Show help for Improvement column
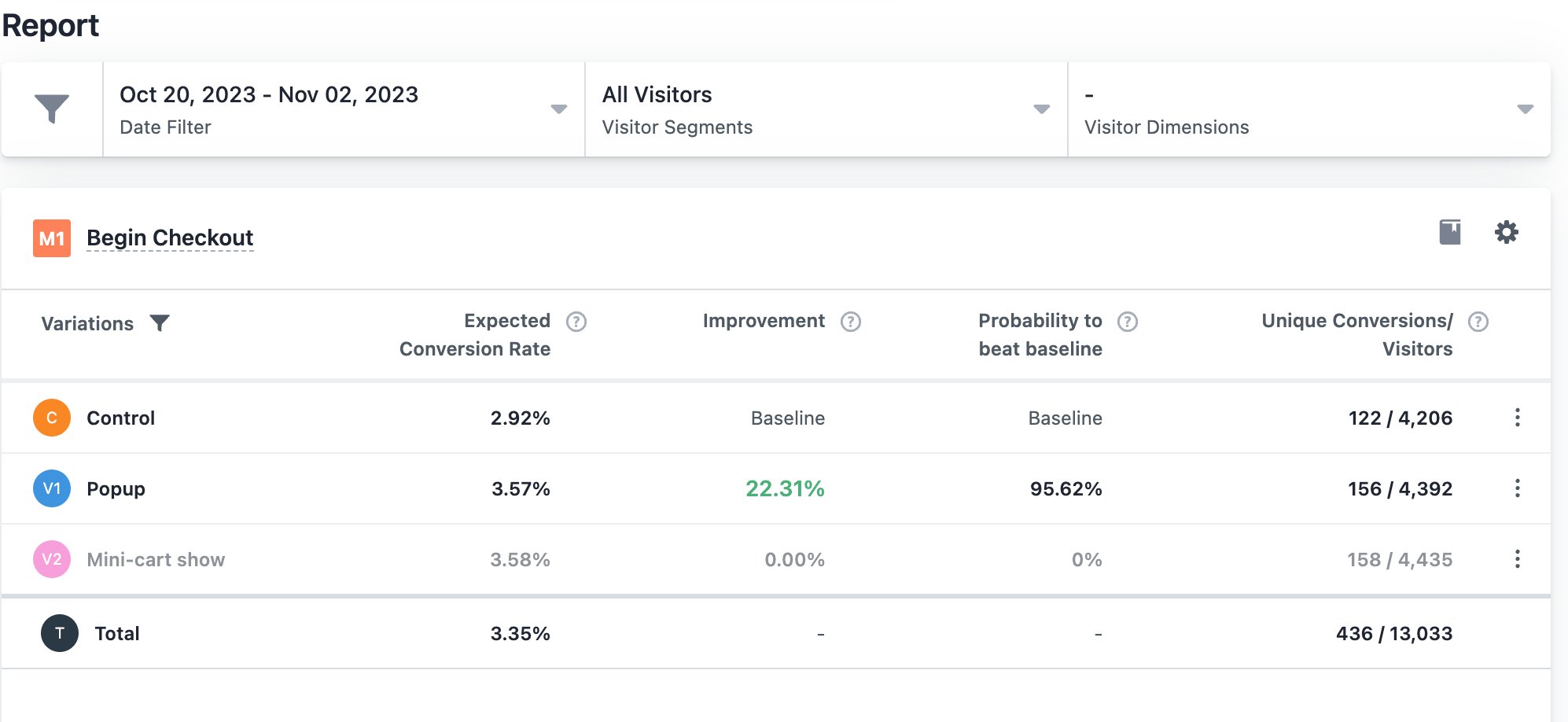This screenshot has height=722, width=1568. pos(851,322)
